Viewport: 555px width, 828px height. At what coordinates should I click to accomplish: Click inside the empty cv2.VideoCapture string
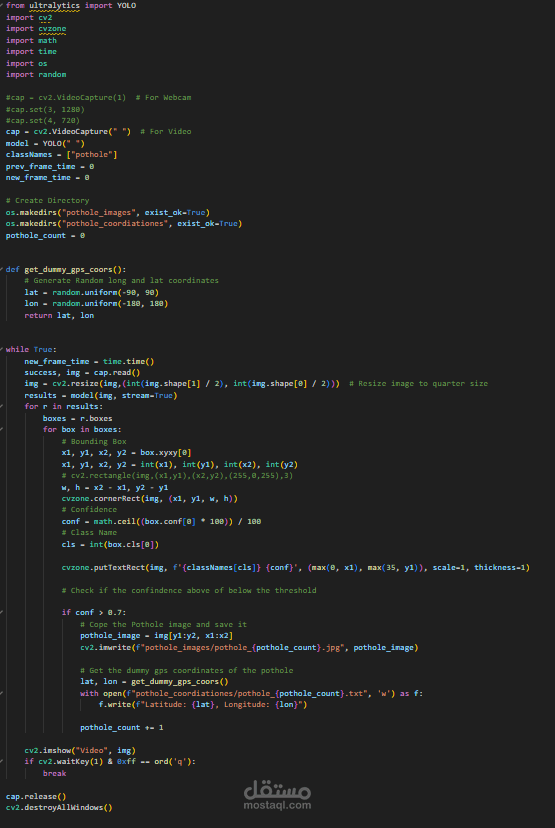point(119,131)
